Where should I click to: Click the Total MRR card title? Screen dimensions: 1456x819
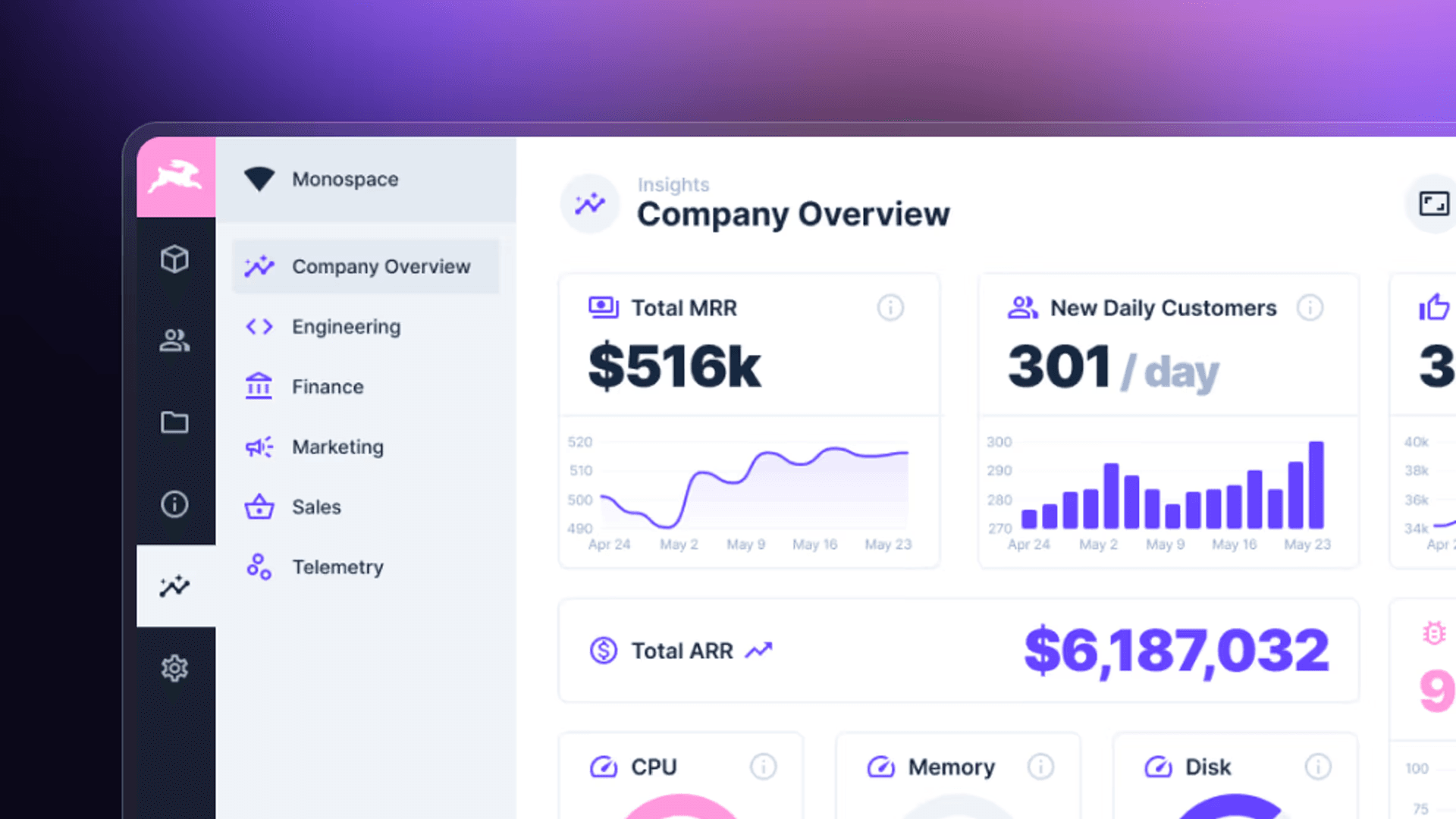[x=684, y=308]
